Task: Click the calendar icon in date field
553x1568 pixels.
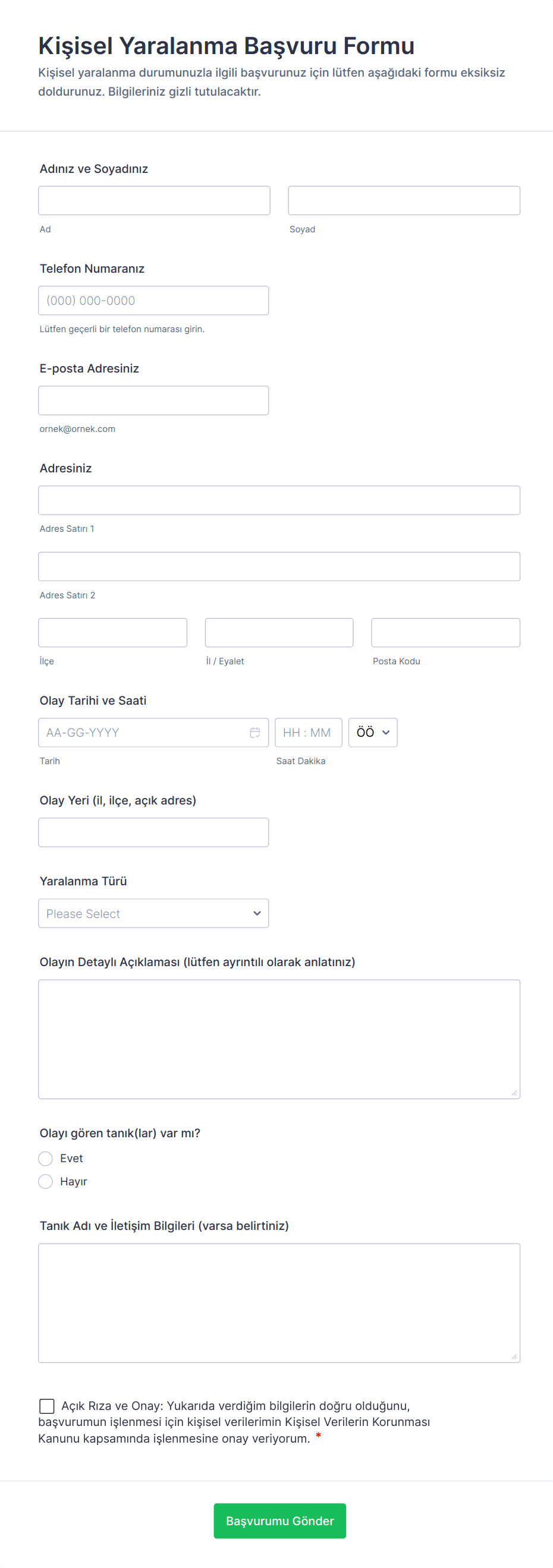Action: click(x=254, y=732)
